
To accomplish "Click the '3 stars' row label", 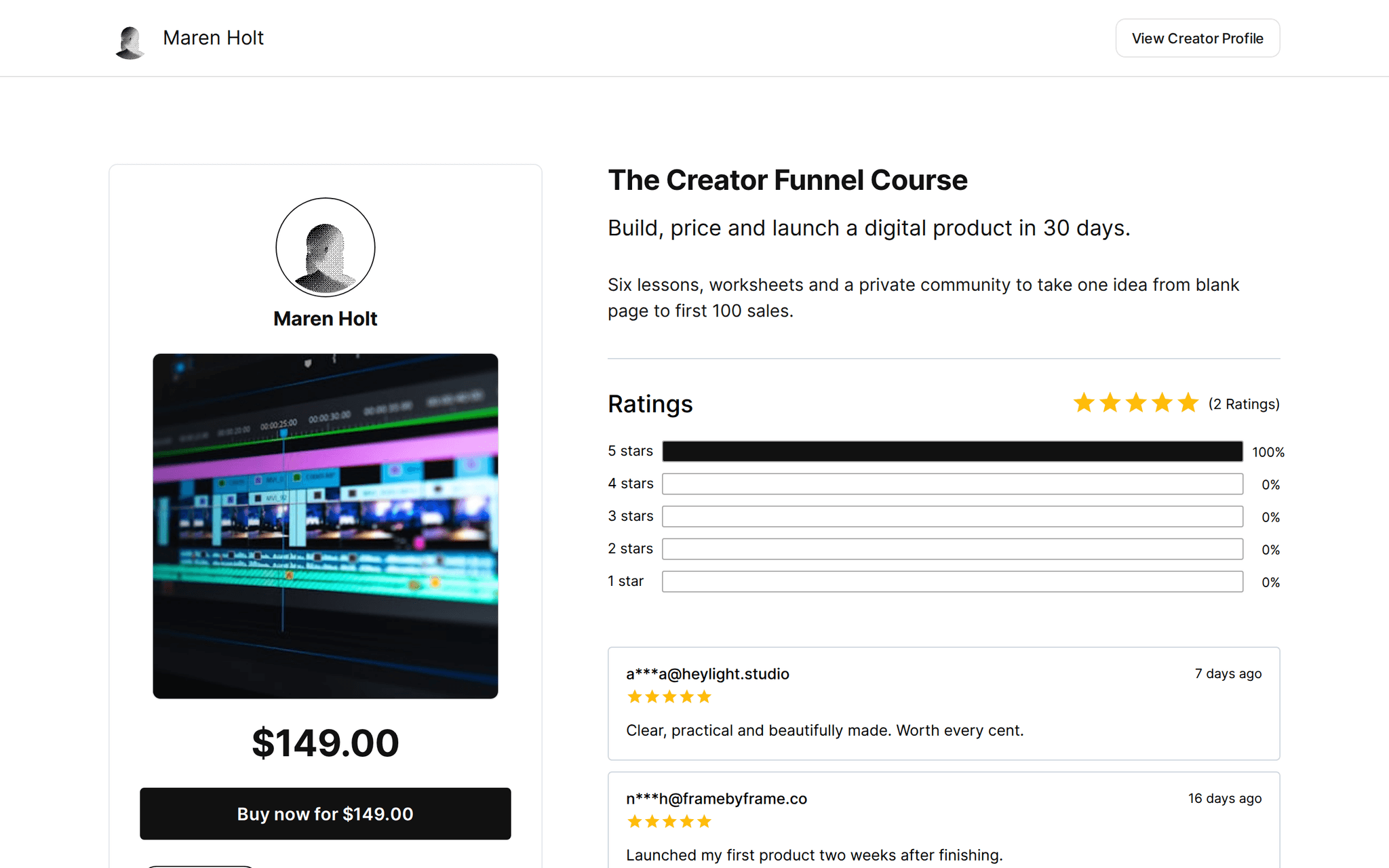I will [x=630, y=516].
